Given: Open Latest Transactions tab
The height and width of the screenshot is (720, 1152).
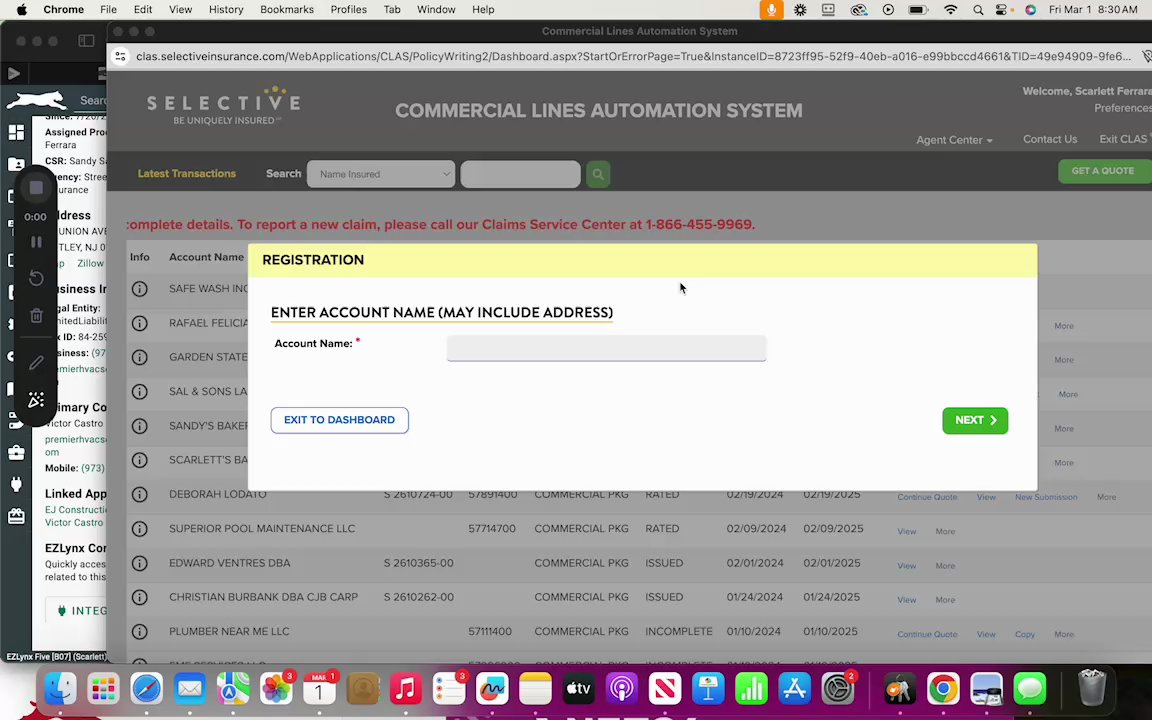Looking at the screenshot, I should (187, 173).
